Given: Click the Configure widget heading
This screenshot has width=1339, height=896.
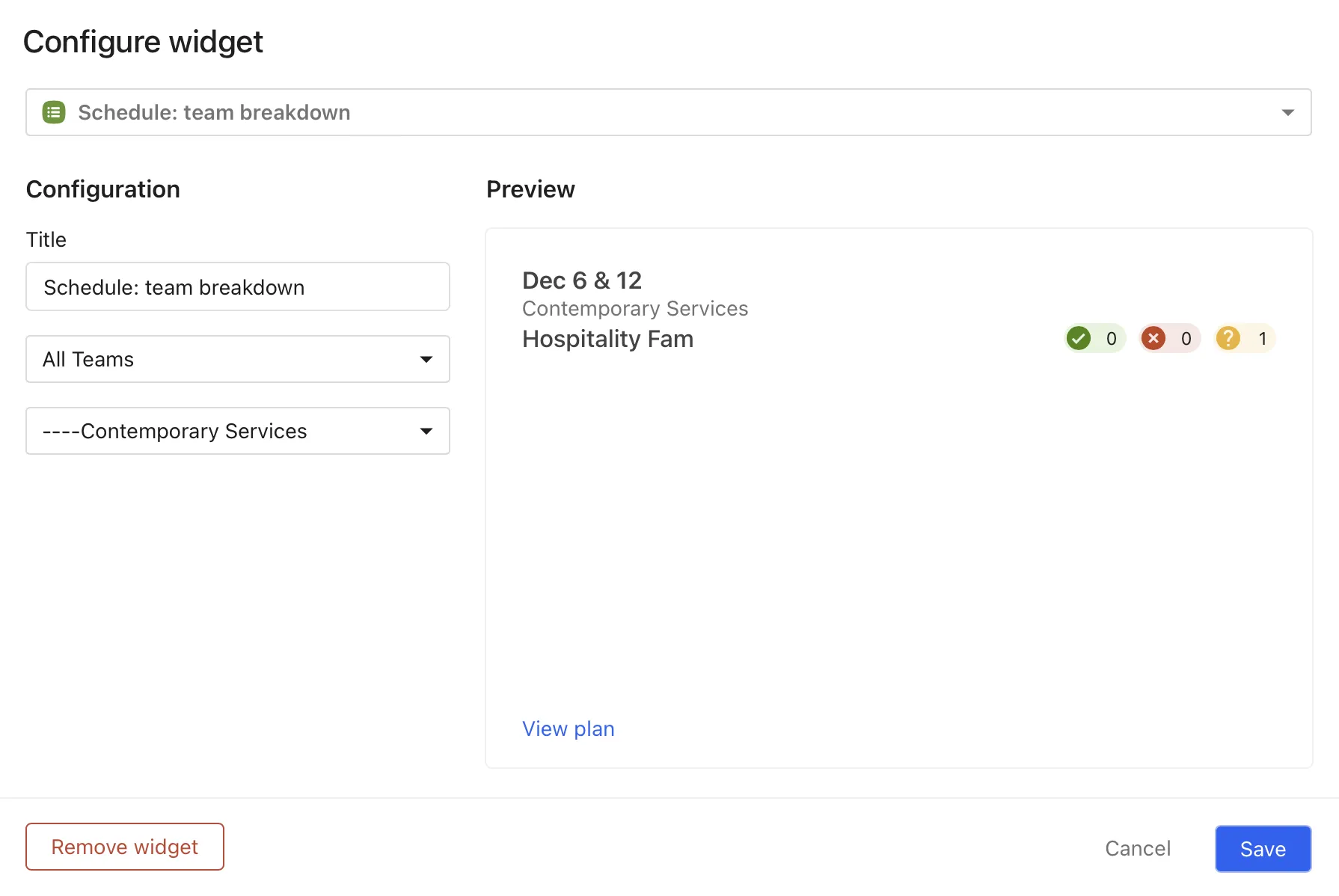Looking at the screenshot, I should (x=143, y=42).
